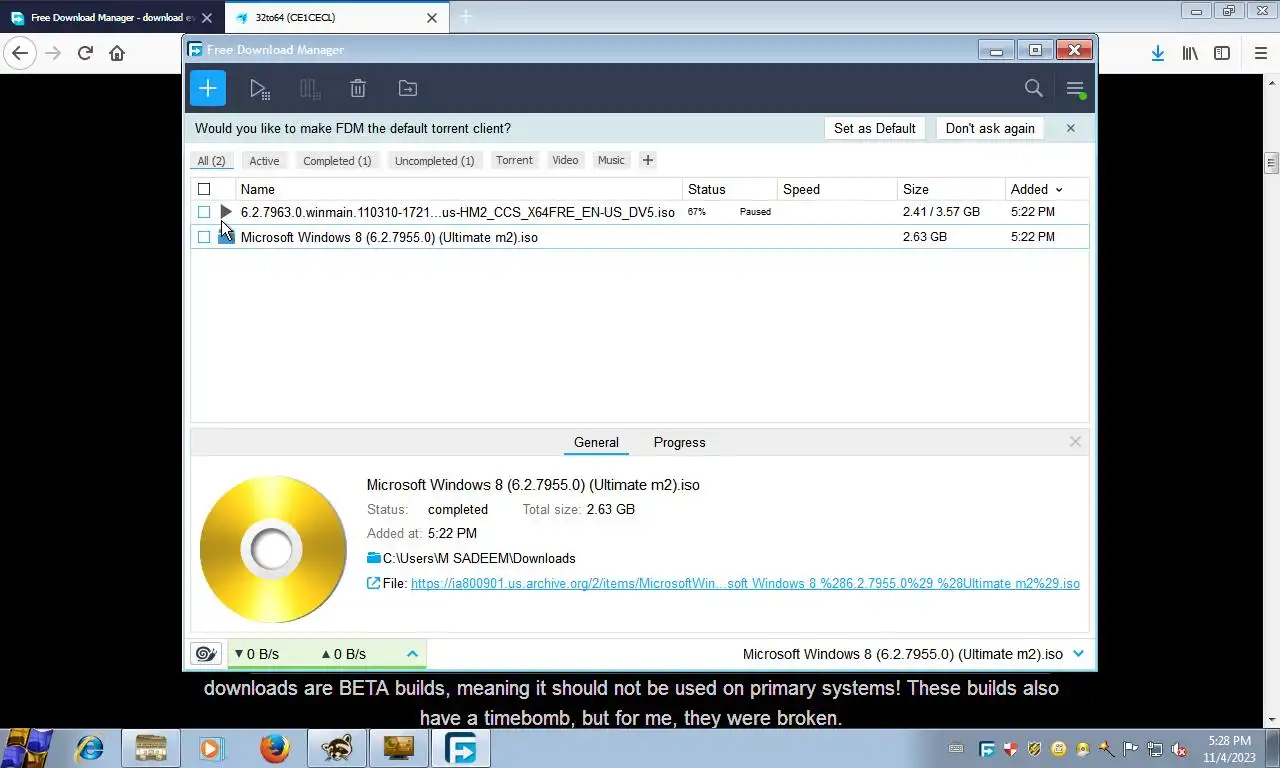Click the Move to folder toolbar icon

408,89
